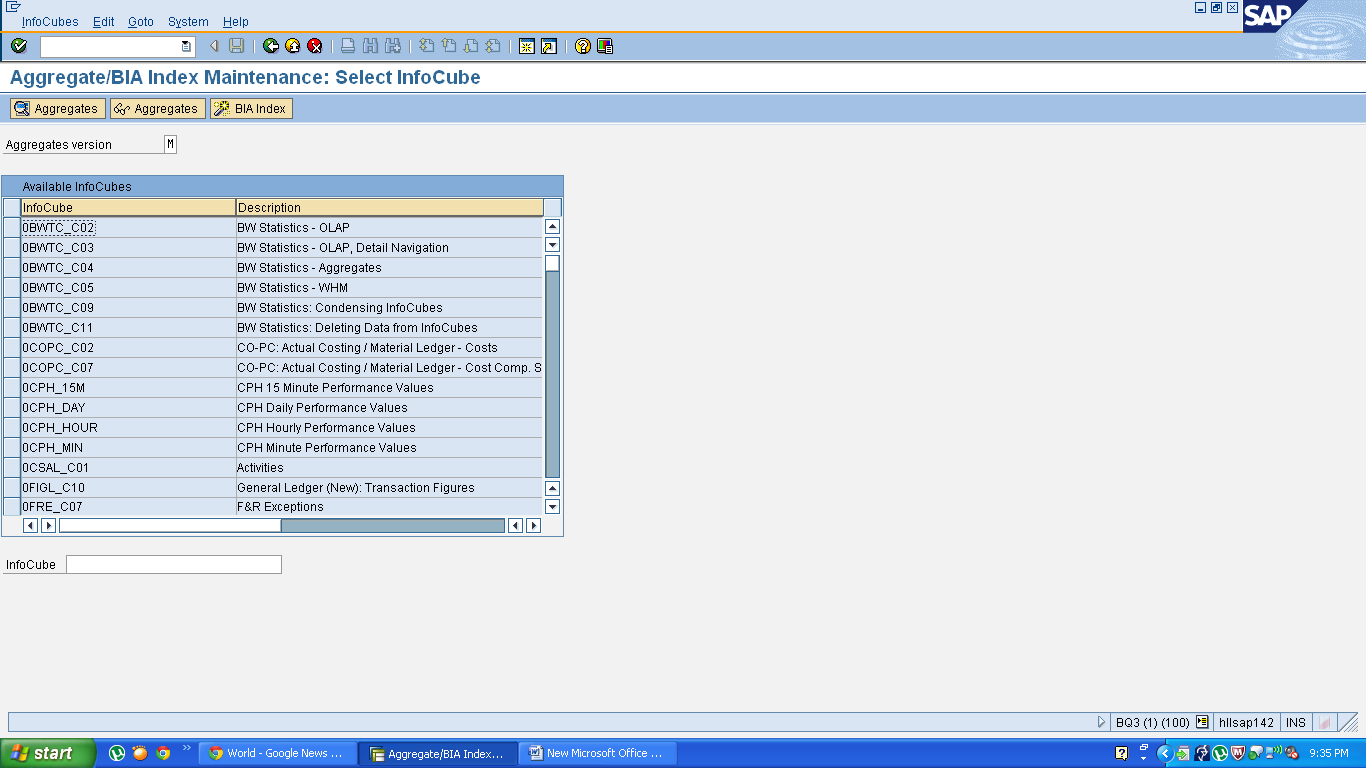Click the green Back arrow icon
The image size is (1366, 768).
point(271,46)
